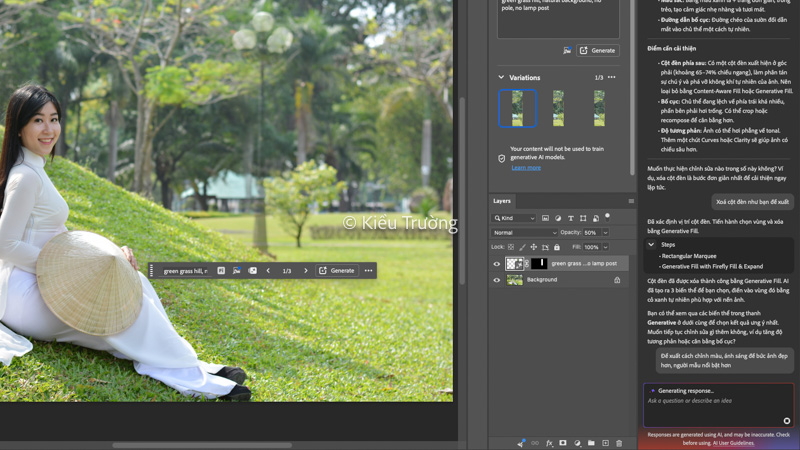Viewport: 800px width, 450px height.
Task: Click reference image icon in task bar
Action: click(x=237, y=271)
